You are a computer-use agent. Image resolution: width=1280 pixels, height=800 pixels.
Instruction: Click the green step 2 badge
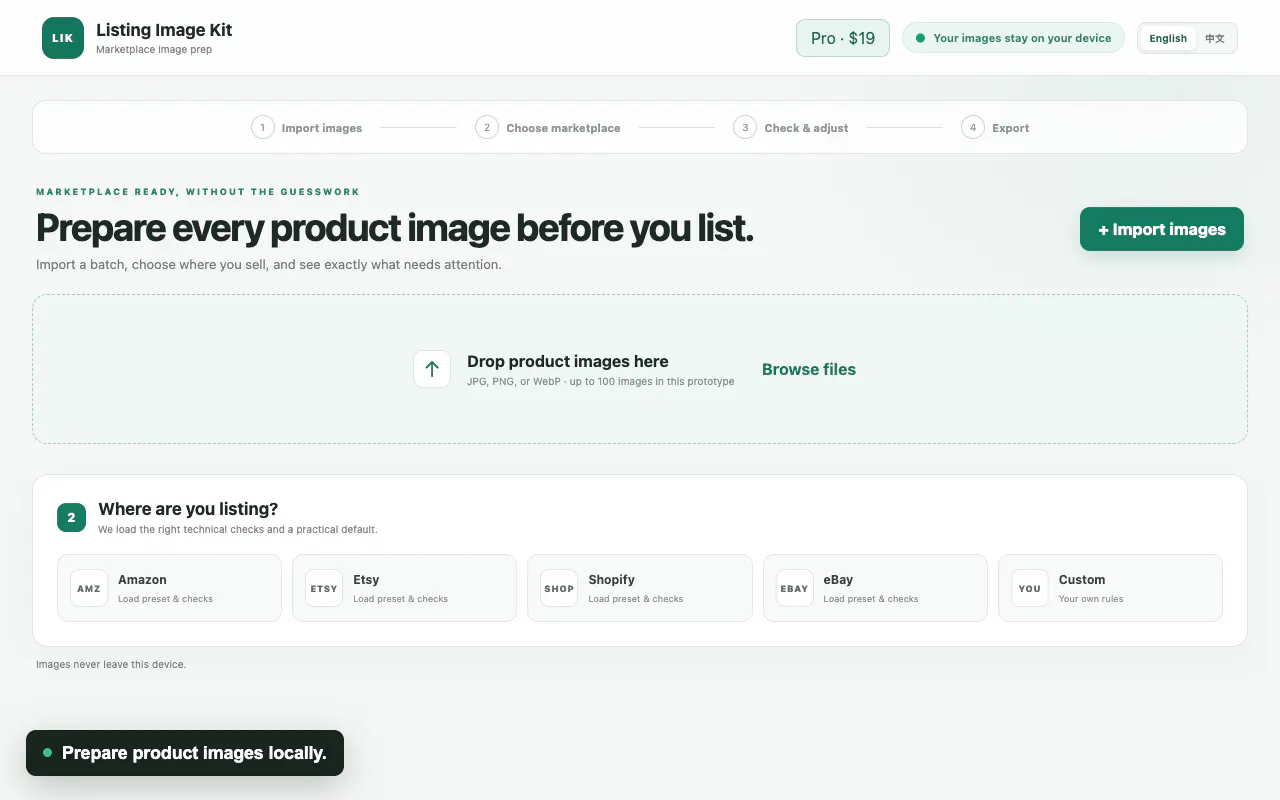tap(71, 518)
